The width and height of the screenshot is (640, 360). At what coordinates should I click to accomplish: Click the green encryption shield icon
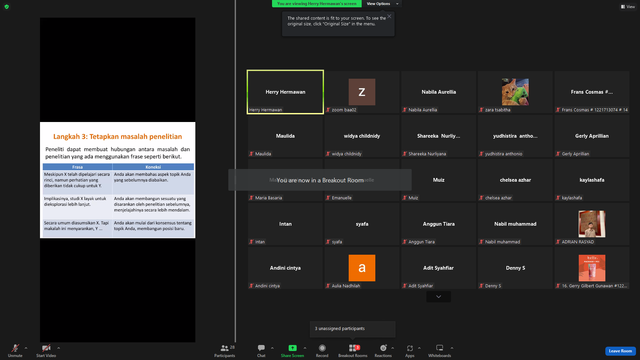coord(7,7)
